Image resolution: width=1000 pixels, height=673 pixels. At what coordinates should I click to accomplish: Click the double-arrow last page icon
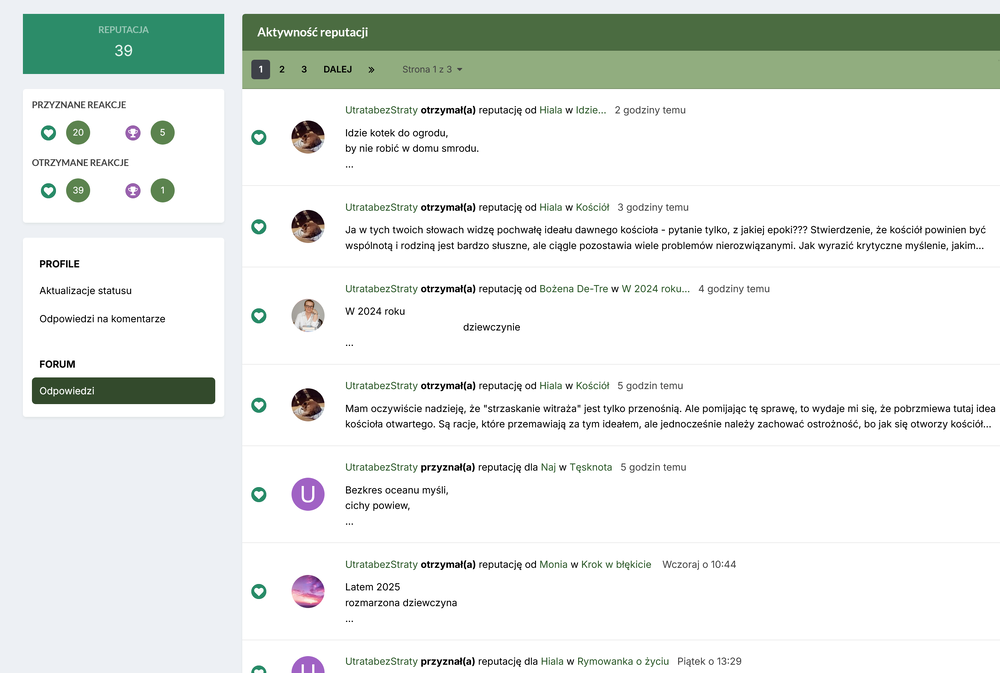click(371, 70)
